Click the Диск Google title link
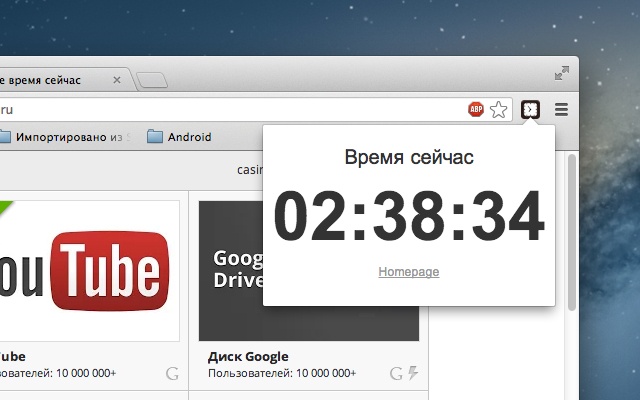This screenshot has width=640, height=400. pyautogui.click(x=248, y=357)
